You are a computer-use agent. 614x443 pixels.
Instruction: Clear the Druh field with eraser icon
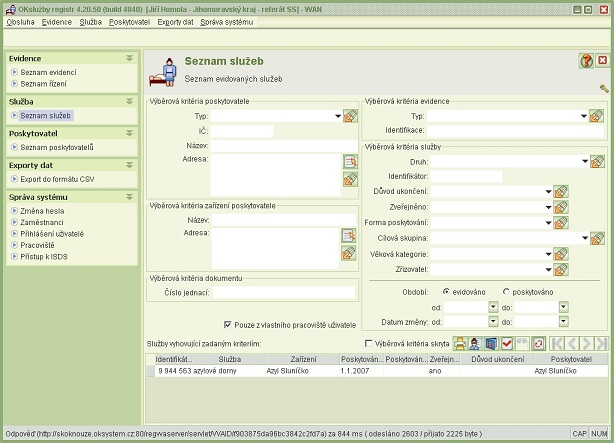(597, 161)
